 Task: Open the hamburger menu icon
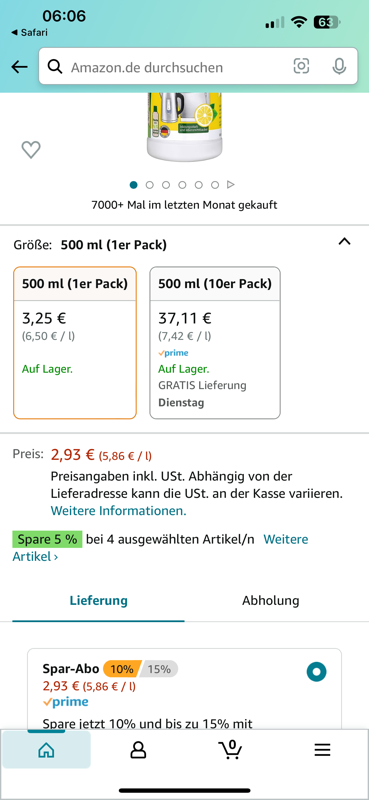(323, 749)
